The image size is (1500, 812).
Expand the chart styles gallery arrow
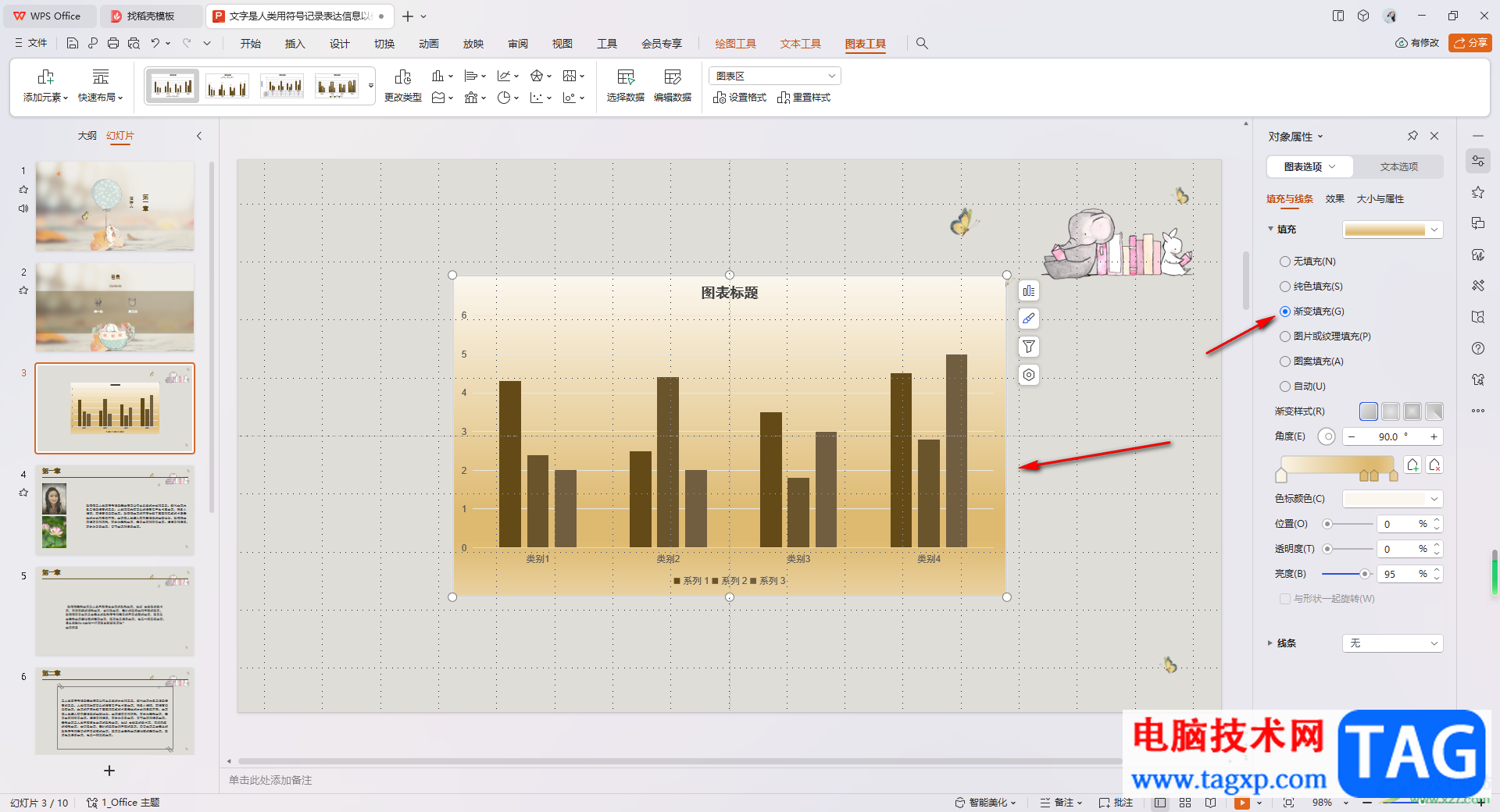click(371, 85)
